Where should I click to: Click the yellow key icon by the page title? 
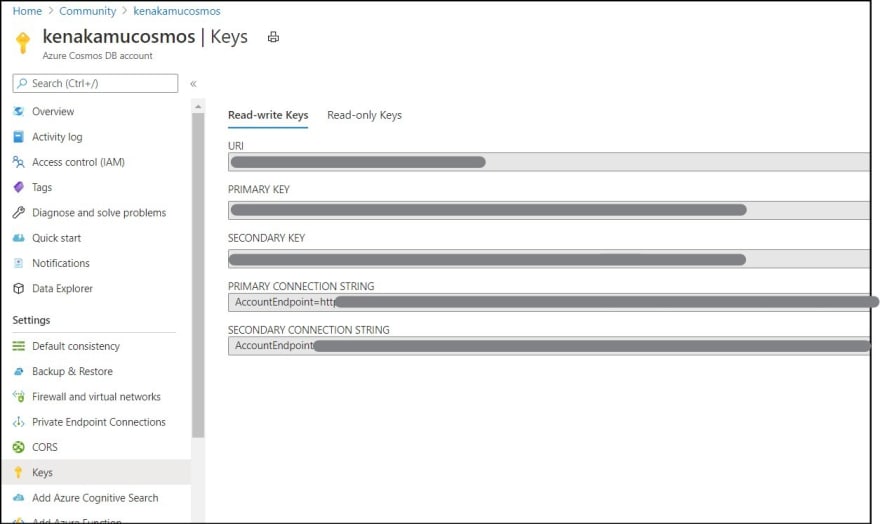(23, 42)
